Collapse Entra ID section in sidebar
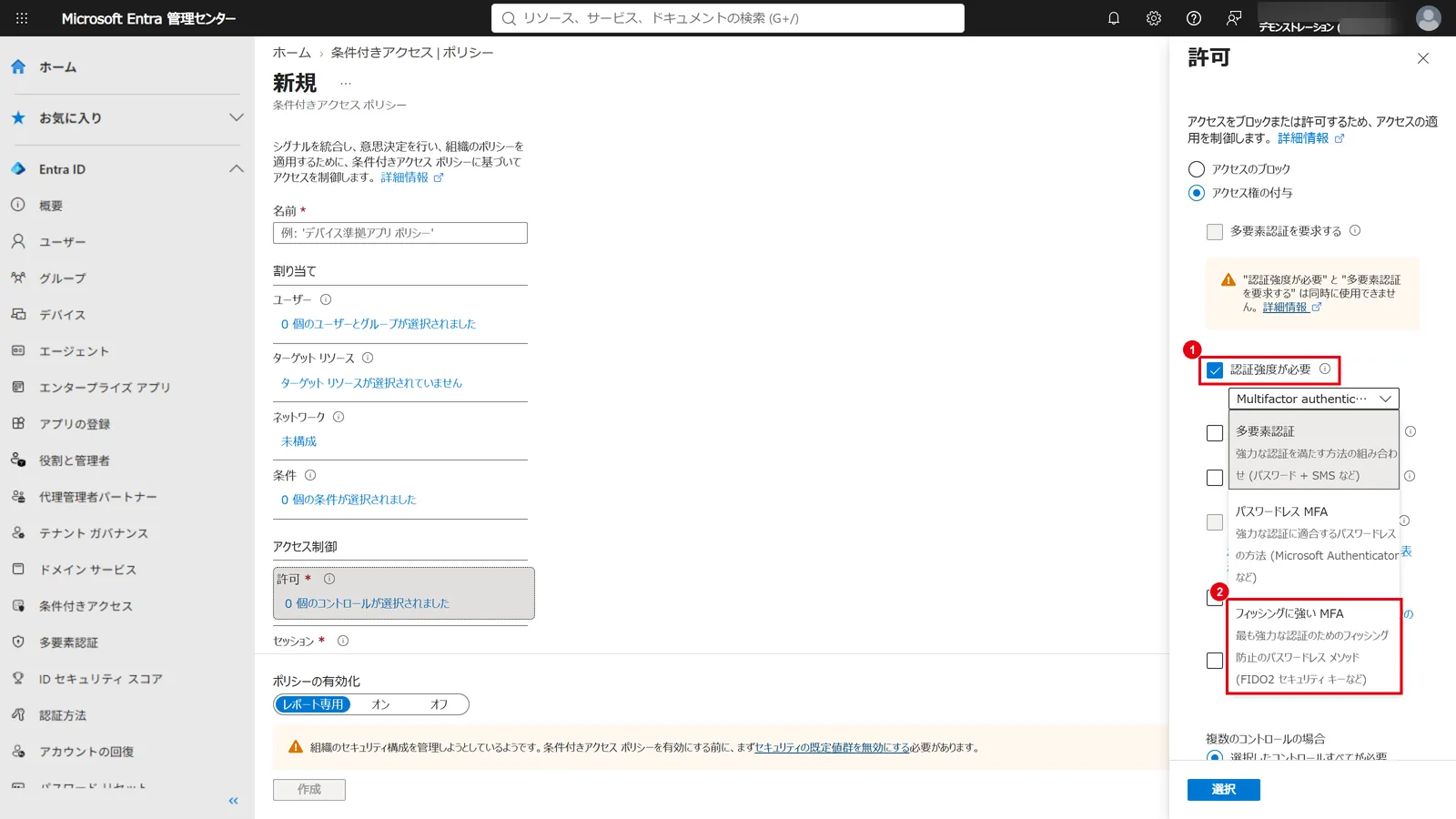The height and width of the screenshot is (819, 1456). [x=237, y=168]
